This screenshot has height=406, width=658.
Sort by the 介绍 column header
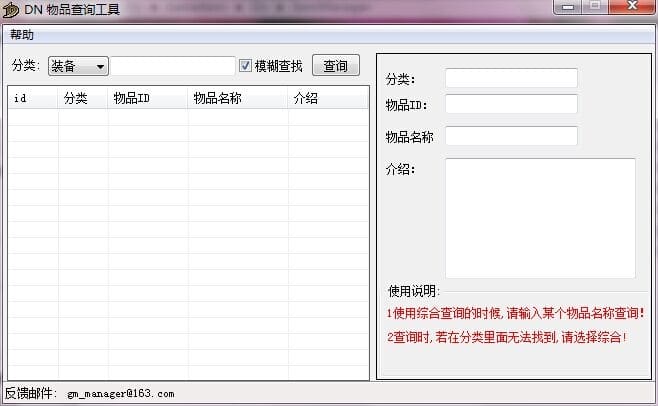click(x=328, y=98)
